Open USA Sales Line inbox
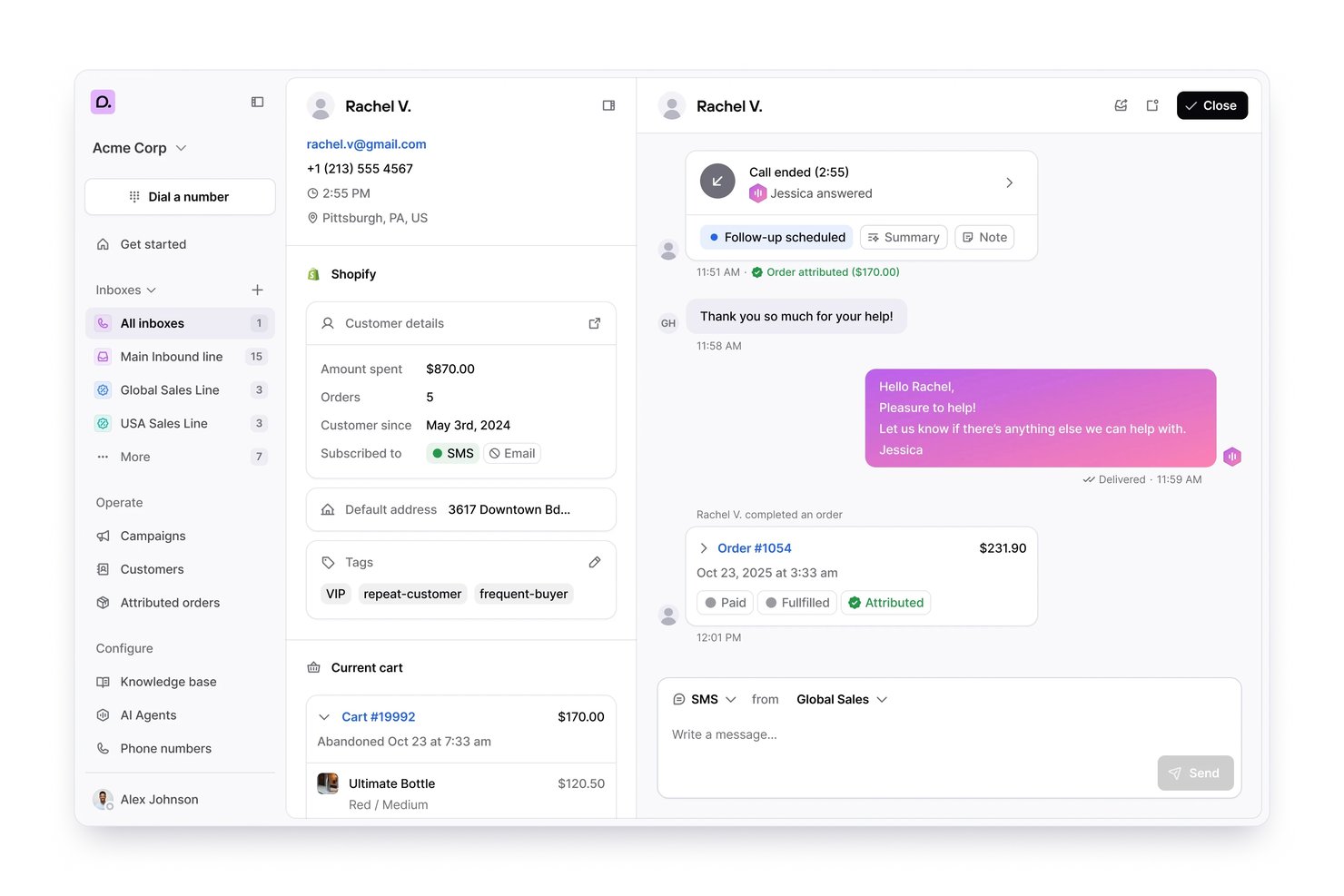This screenshot has height=896, width=1344. point(180,424)
